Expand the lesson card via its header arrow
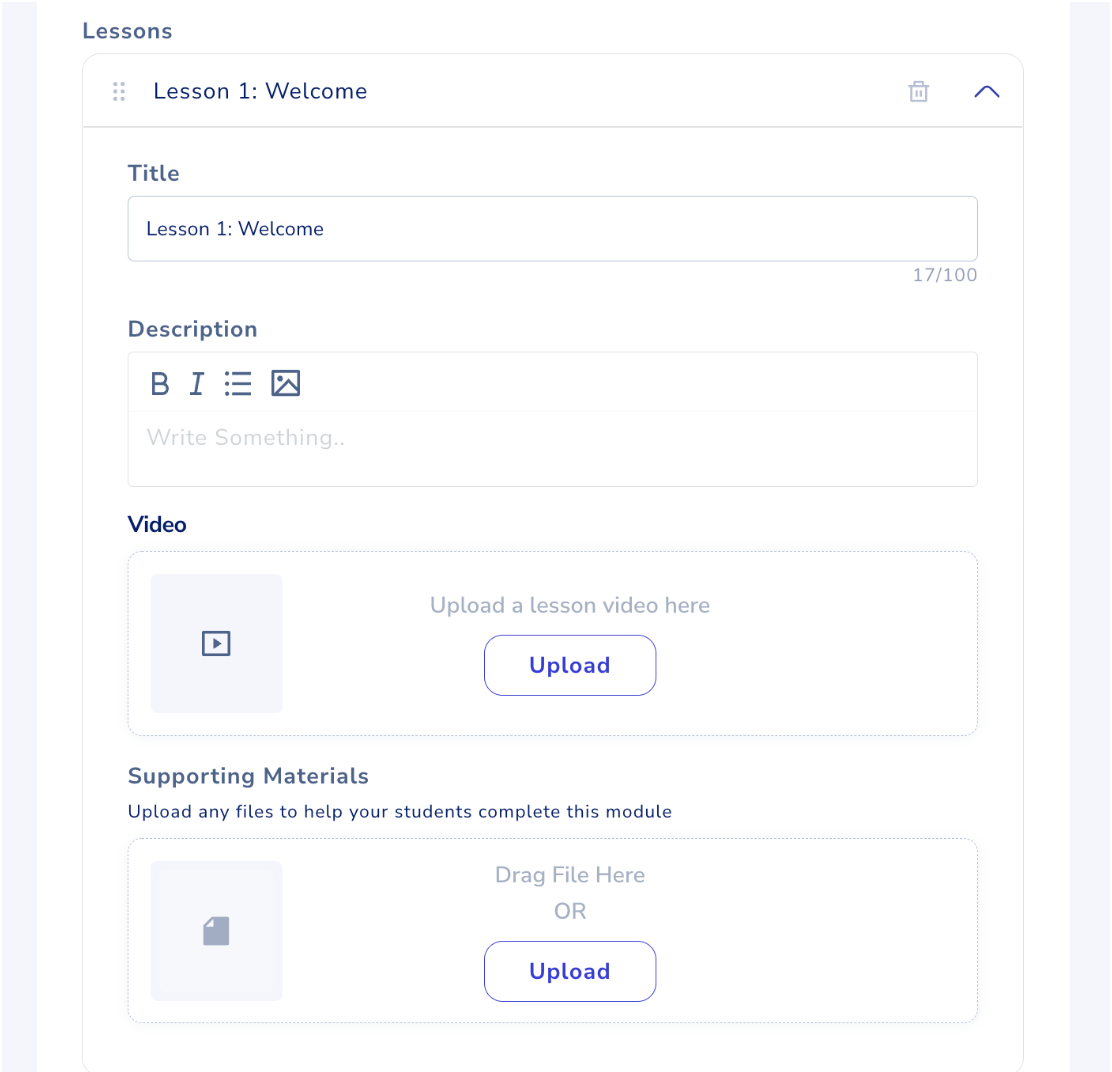 click(986, 90)
